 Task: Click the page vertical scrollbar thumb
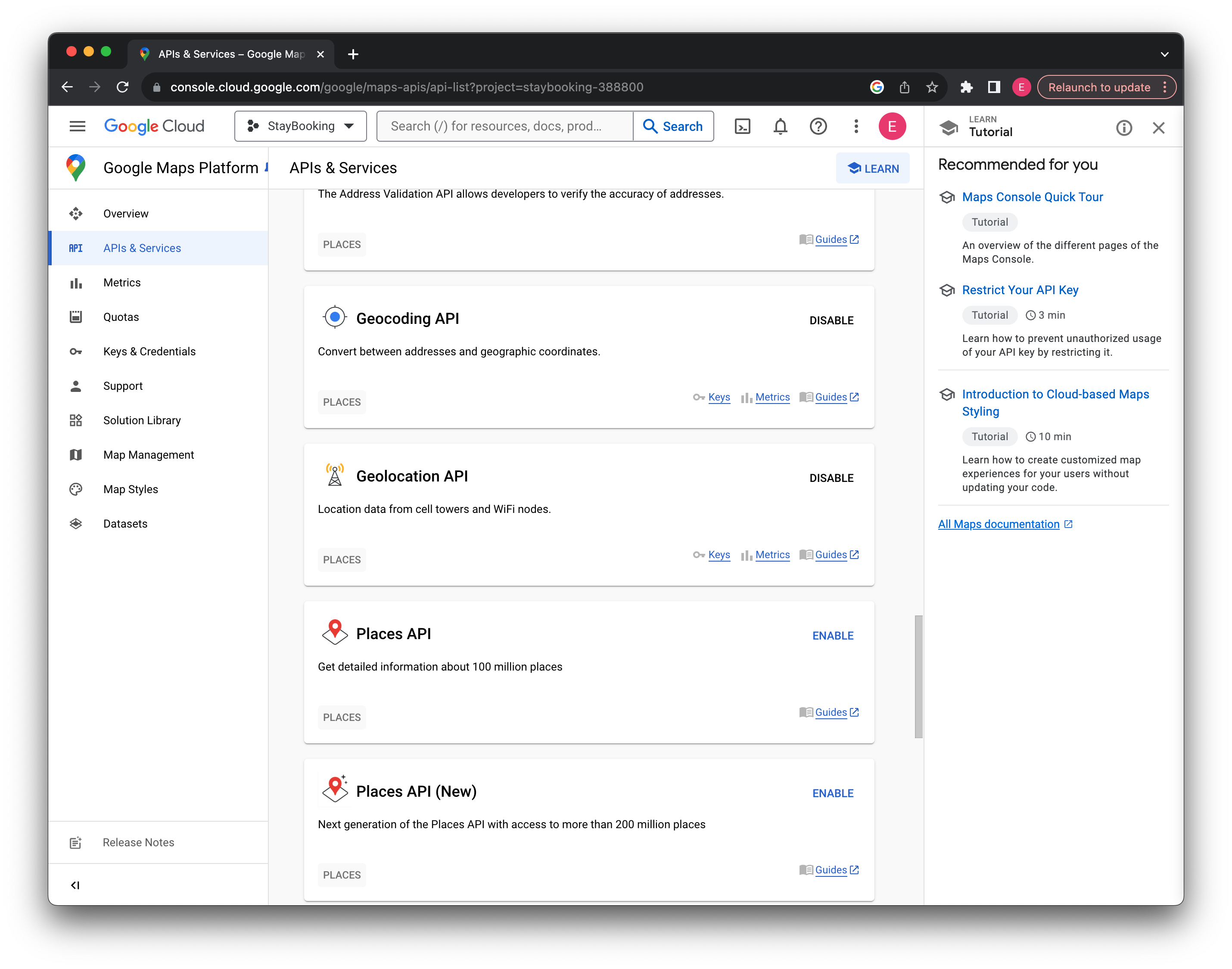pyautogui.click(x=918, y=676)
